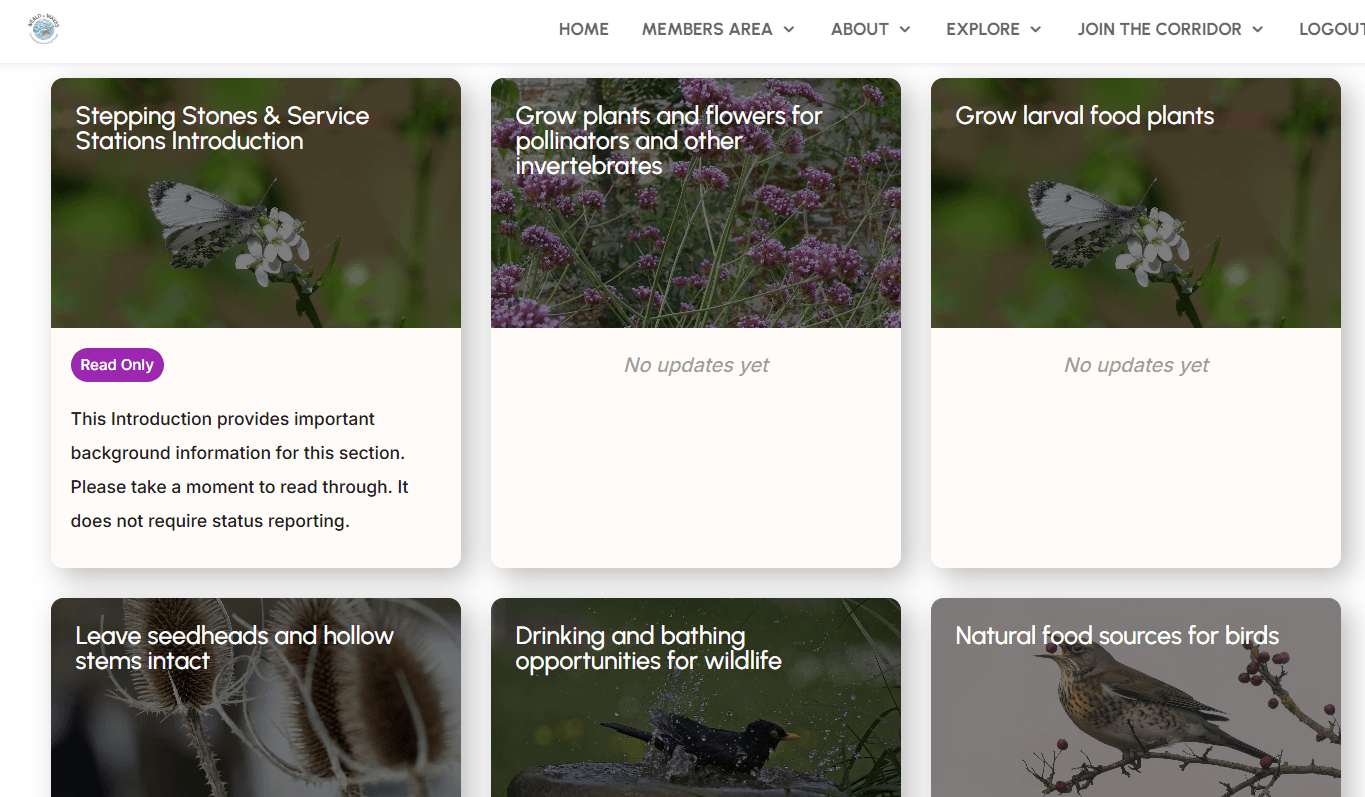Expand the MEMBERS AREA chevron arrow
The image size is (1365, 797).
click(789, 29)
